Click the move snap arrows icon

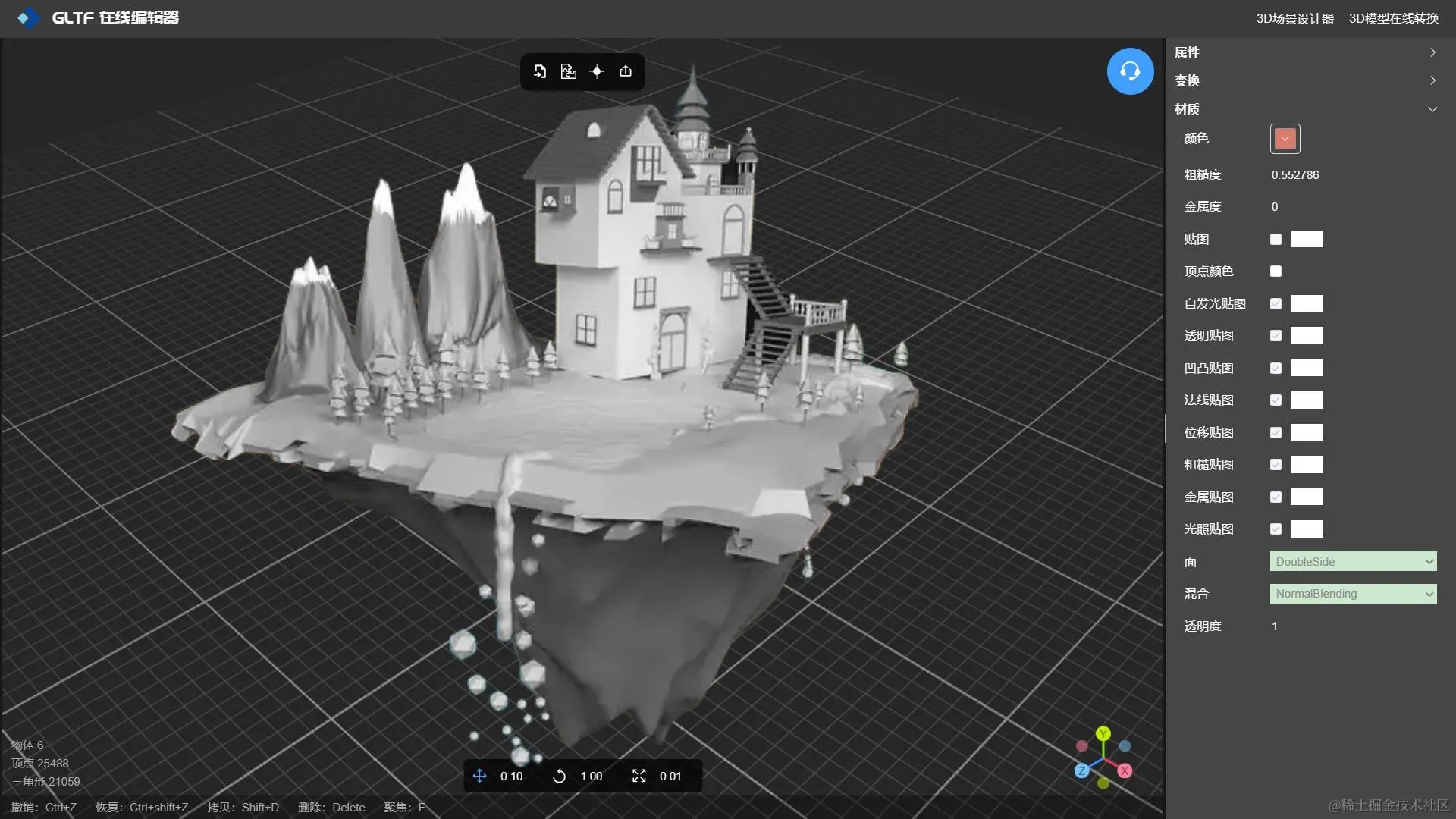(x=479, y=776)
